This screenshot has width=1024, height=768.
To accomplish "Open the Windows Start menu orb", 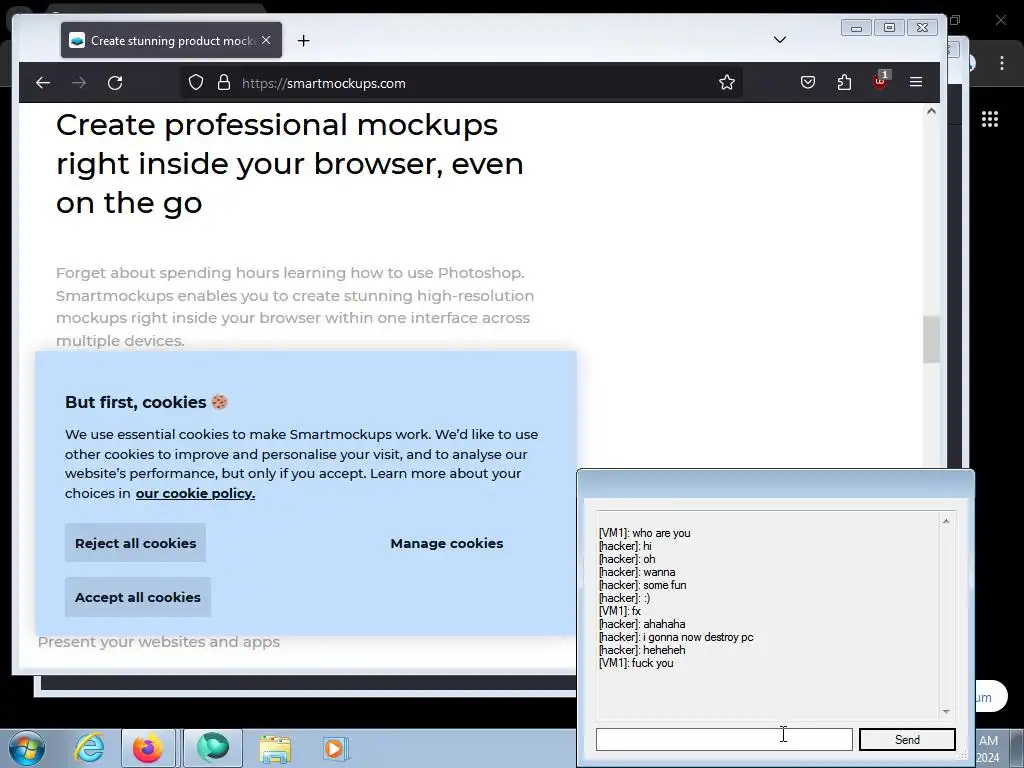I will [27, 748].
